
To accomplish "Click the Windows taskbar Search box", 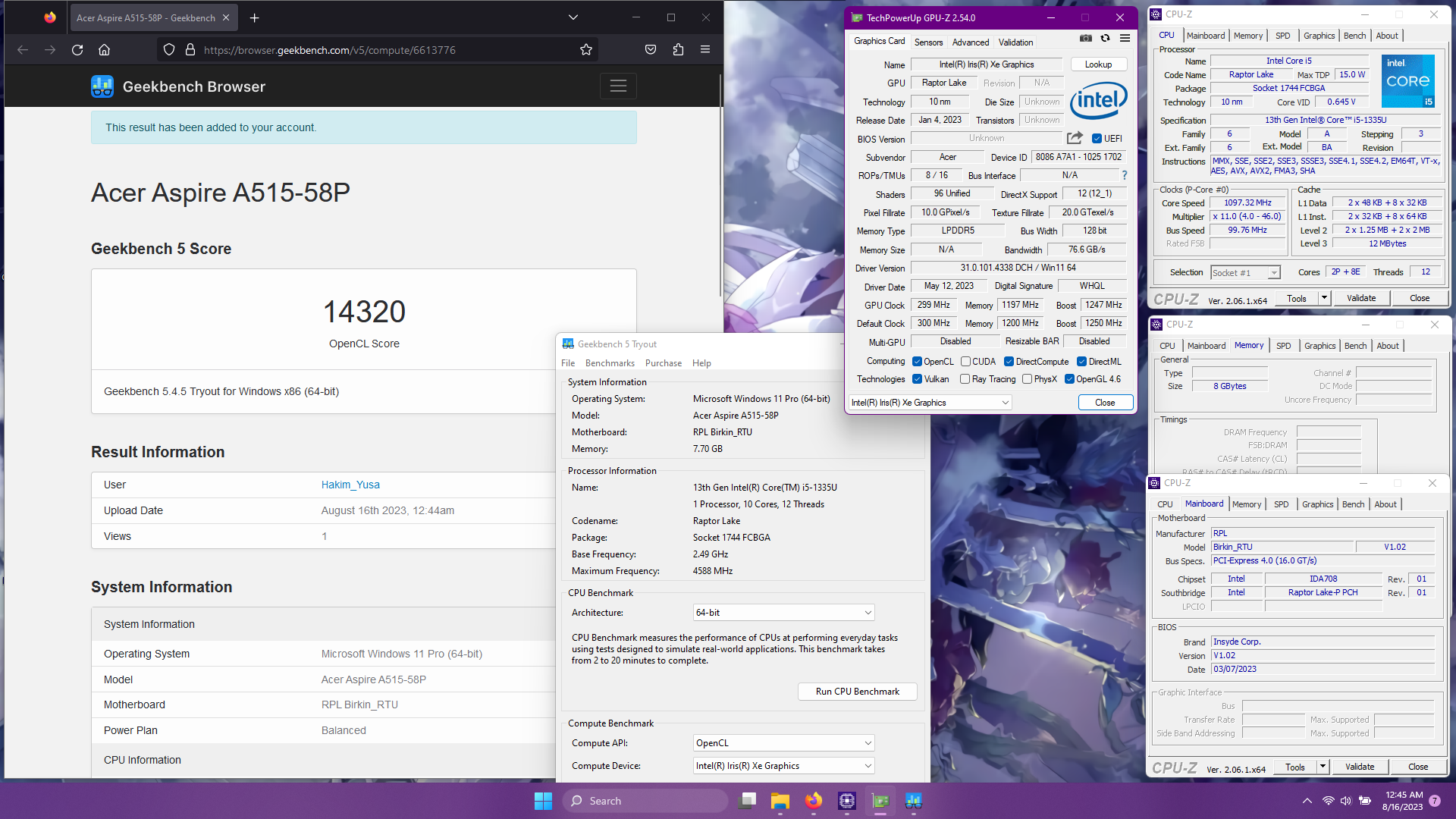I will pos(646,801).
